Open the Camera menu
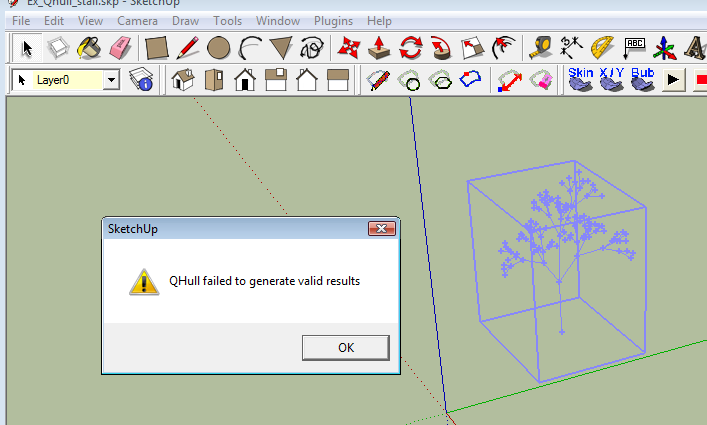Viewport: 707px width, 425px height. click(138, 21)
